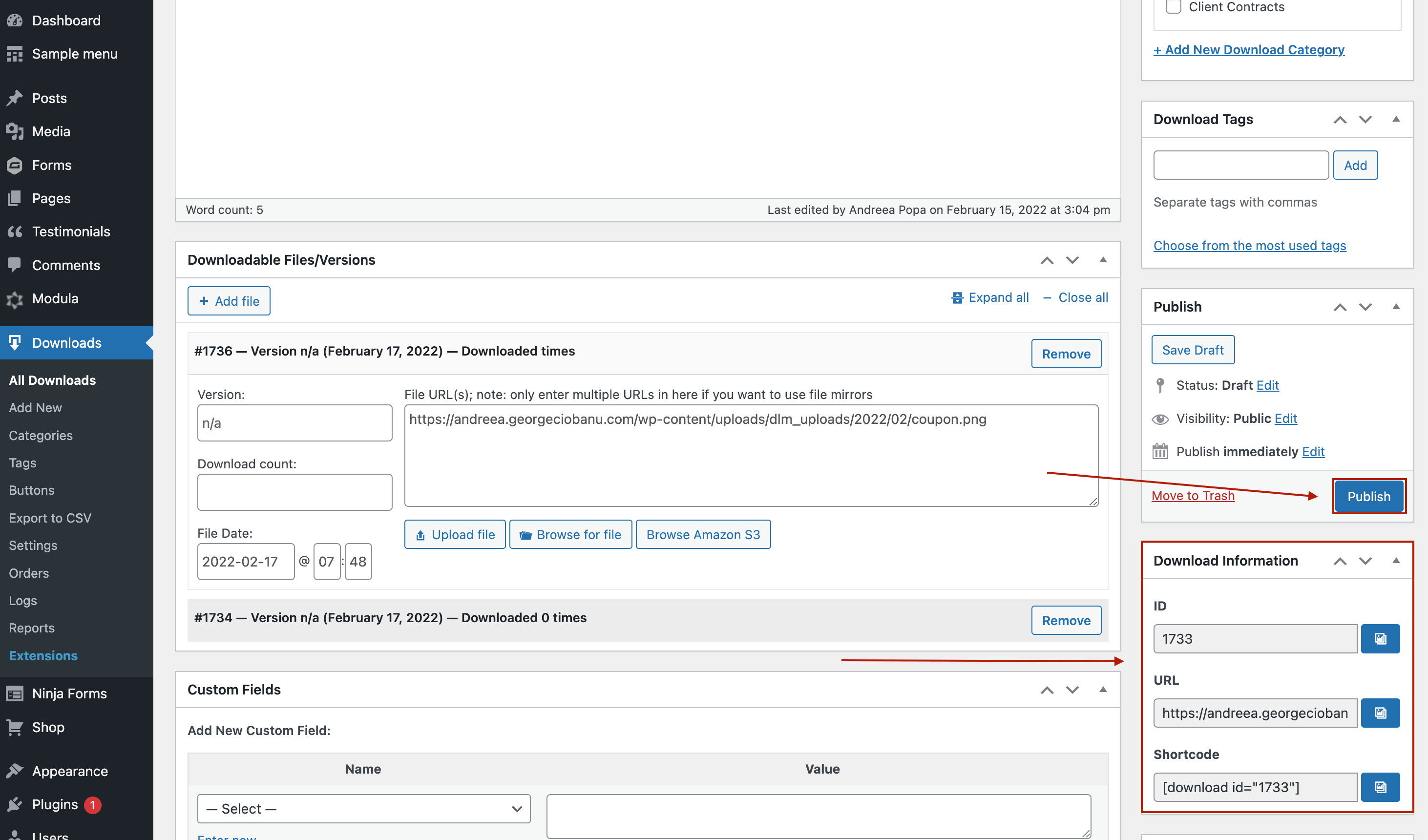
Task: Click the copy icon next to Download ID
Action: pyautogui.click(x=1380, y=638)
